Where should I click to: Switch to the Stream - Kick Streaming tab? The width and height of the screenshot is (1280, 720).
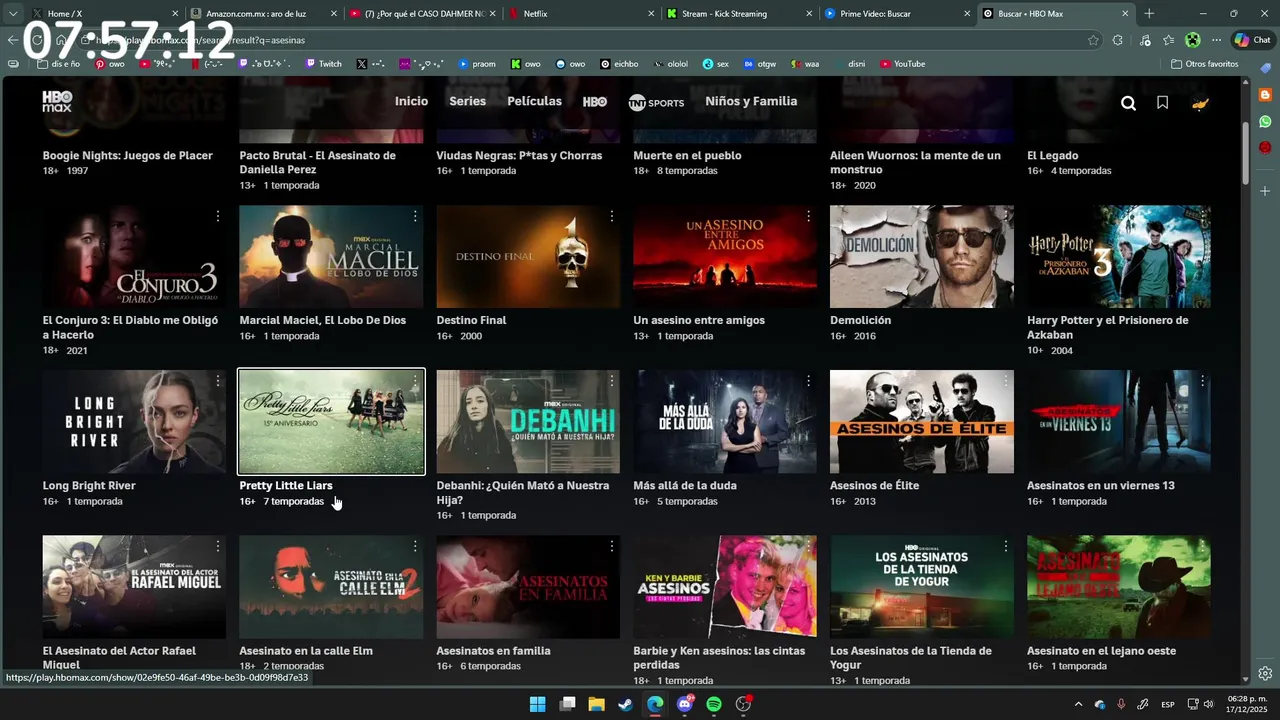pos(738,14)
